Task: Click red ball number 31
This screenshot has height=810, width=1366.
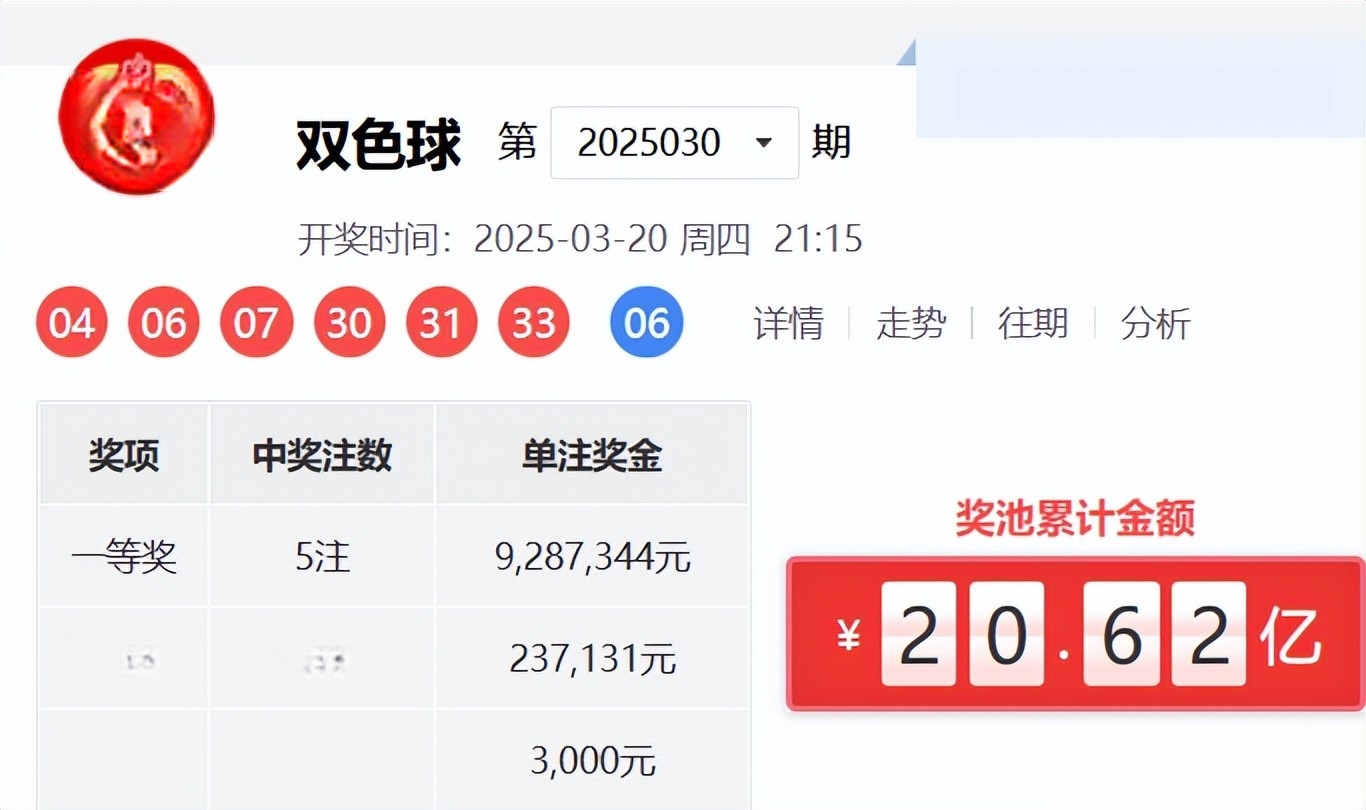Action: point(441,323)
